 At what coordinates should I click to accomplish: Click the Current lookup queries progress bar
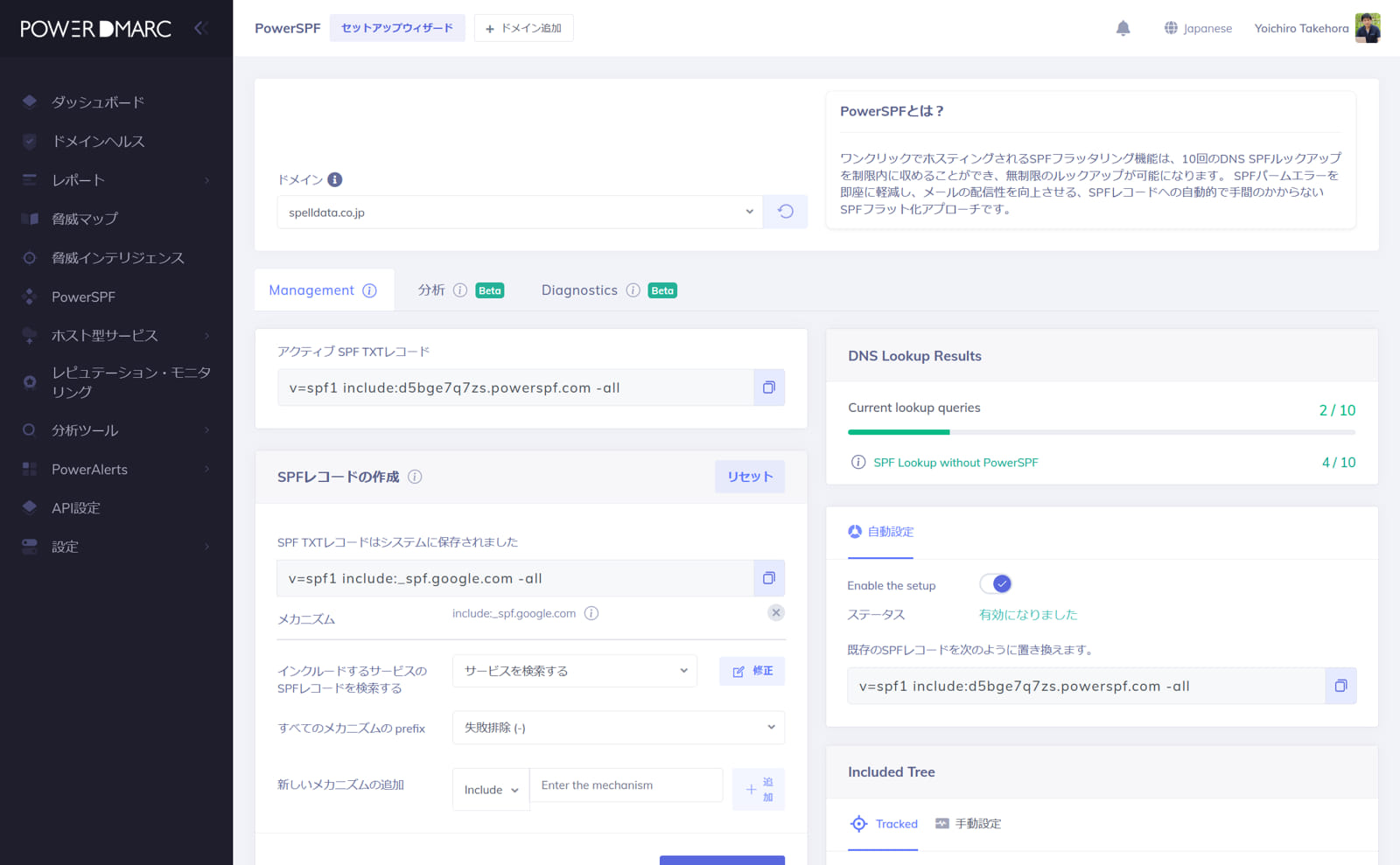point(1102,432)
